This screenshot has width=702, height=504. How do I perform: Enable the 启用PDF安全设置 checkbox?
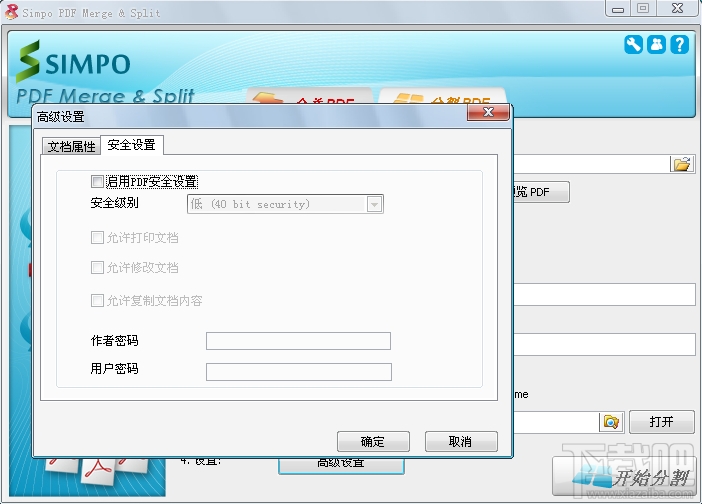pos(97,181)
